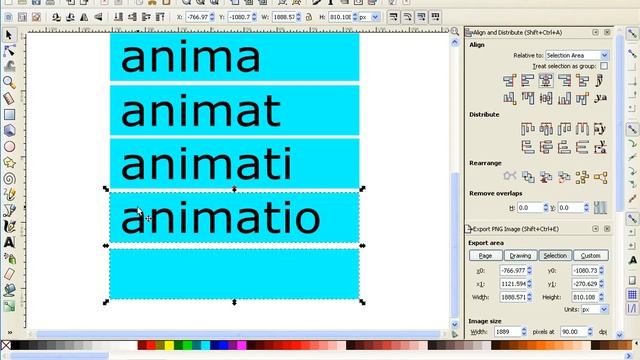Set export area to Custom
Screen dimensions: 640x360
[x=591, y=256]
